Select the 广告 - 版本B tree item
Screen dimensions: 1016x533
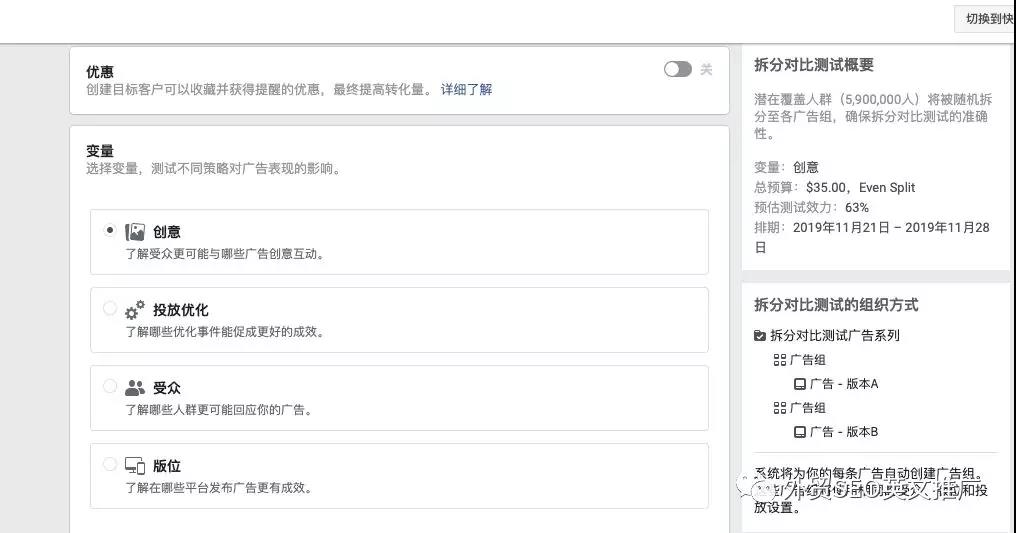click(x=837, y=432)
